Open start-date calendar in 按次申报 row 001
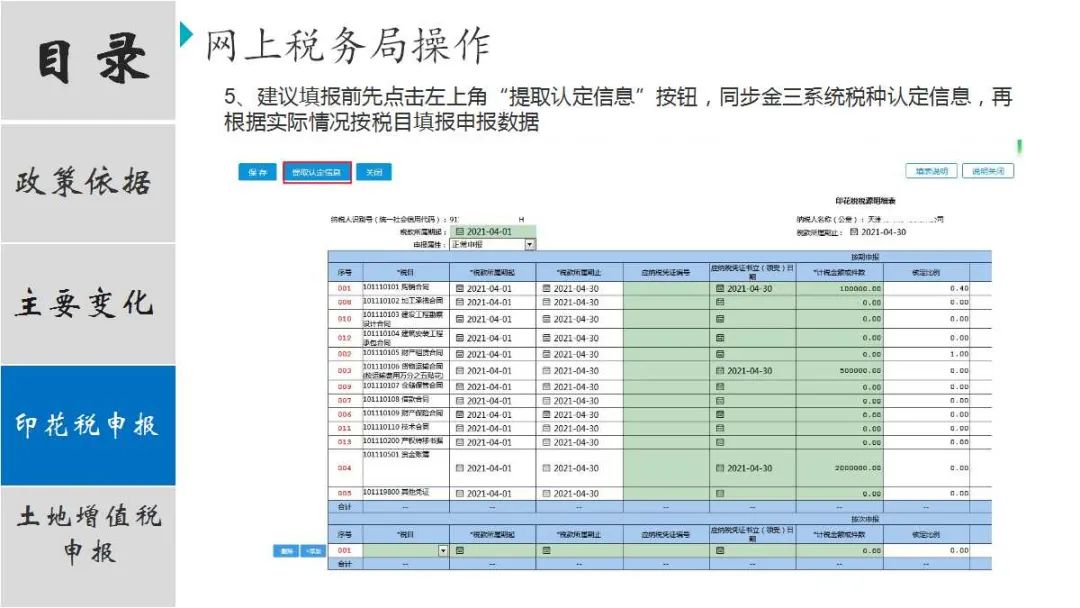This screenshot has width=1080, height=608. click(460, 551)
